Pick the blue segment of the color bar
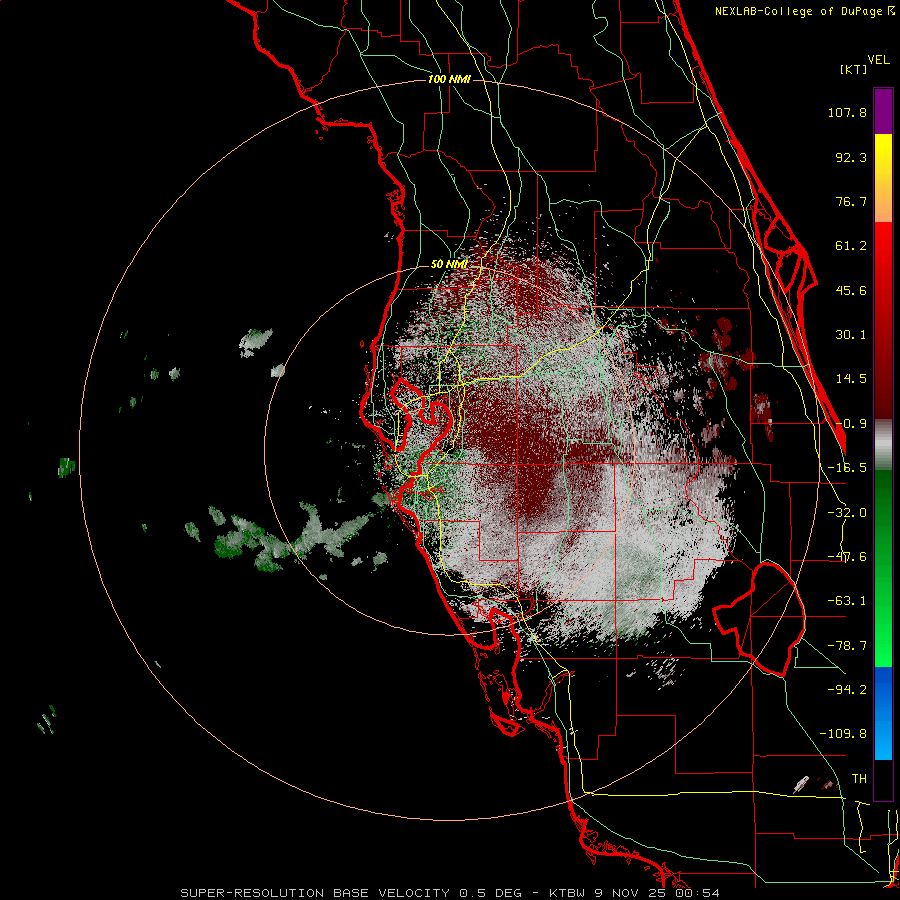 point(883,713)
